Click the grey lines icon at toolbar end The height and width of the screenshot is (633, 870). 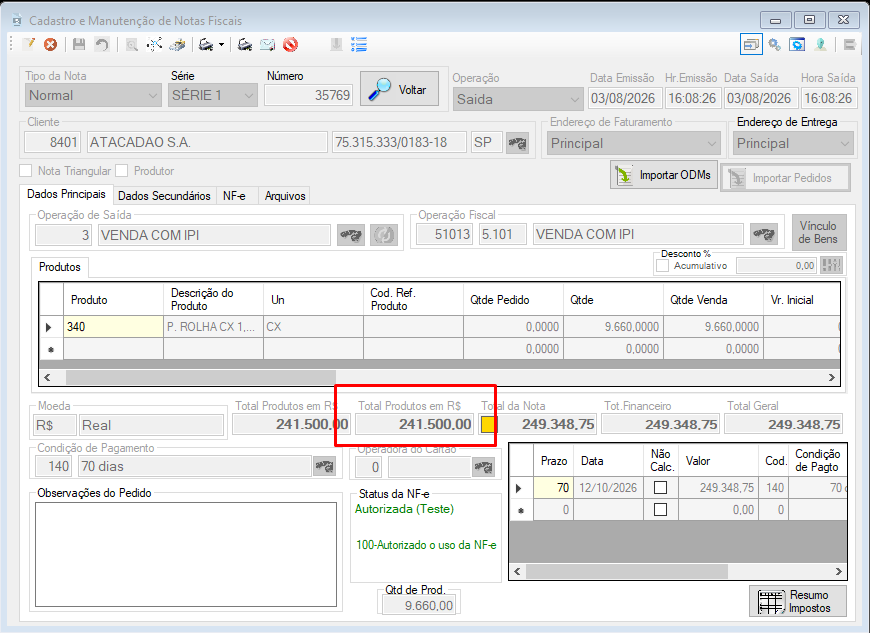[x=849, y=44]
